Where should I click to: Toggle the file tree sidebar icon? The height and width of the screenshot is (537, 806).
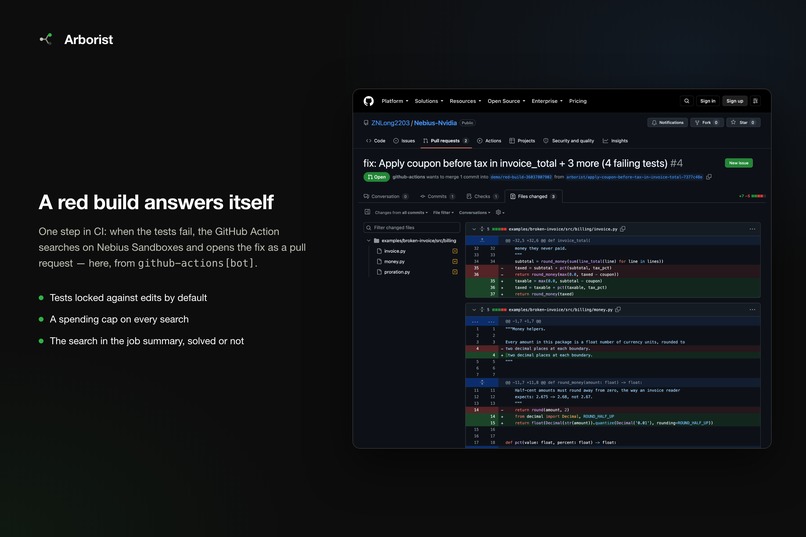[367, 212]
